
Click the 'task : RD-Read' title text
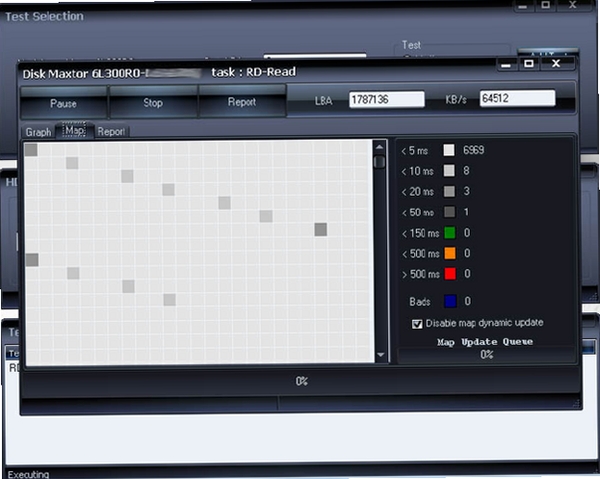tap(254, 72)
